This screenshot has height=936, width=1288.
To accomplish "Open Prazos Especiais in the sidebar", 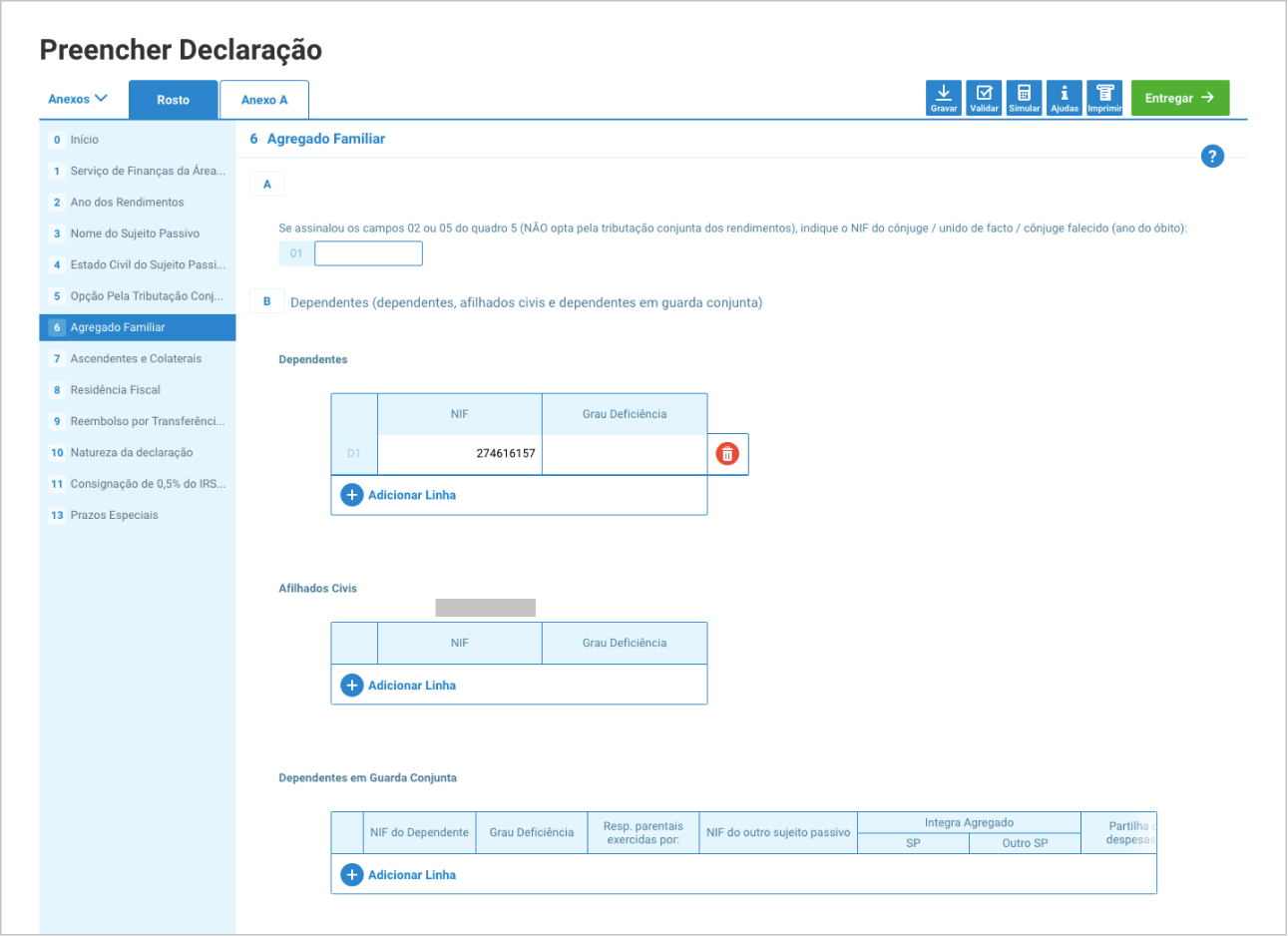I will click(x=114, y=515).
